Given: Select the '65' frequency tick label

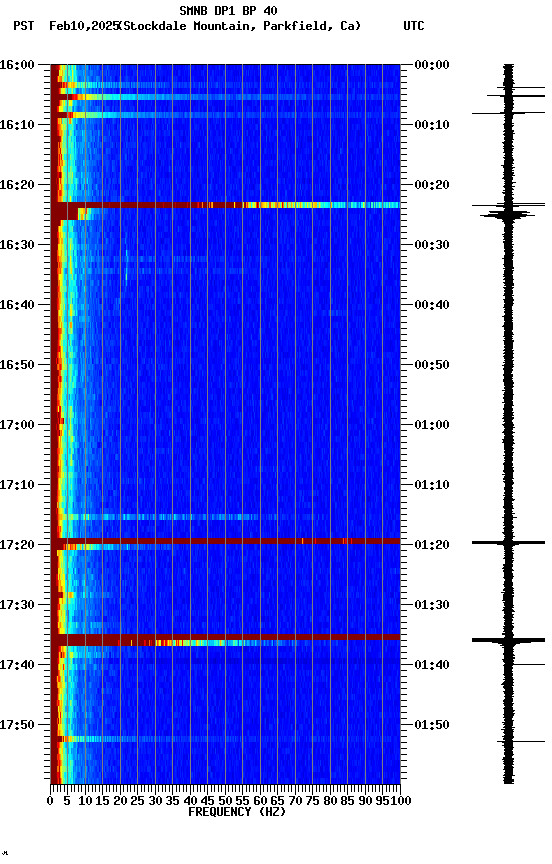Looking at the screenshot, I should (277, 801).
